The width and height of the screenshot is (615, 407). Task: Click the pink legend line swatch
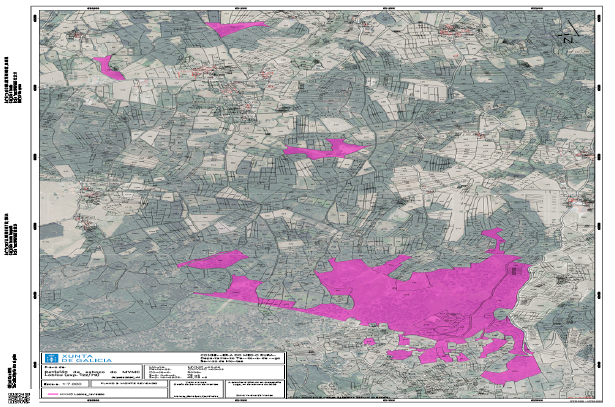click(x=50, y=394)
